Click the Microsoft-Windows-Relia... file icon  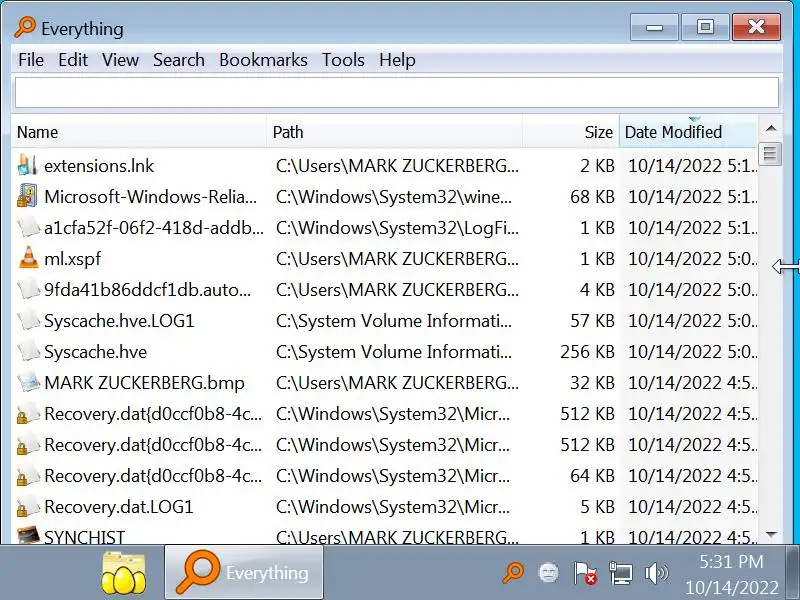pyautogui.click(x=28, y=196)
